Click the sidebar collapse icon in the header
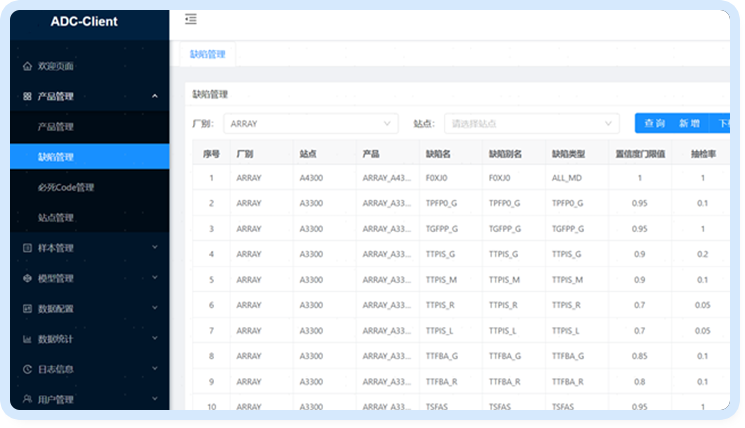The width and height of the screenshot is (745, 428). point(191,19)
